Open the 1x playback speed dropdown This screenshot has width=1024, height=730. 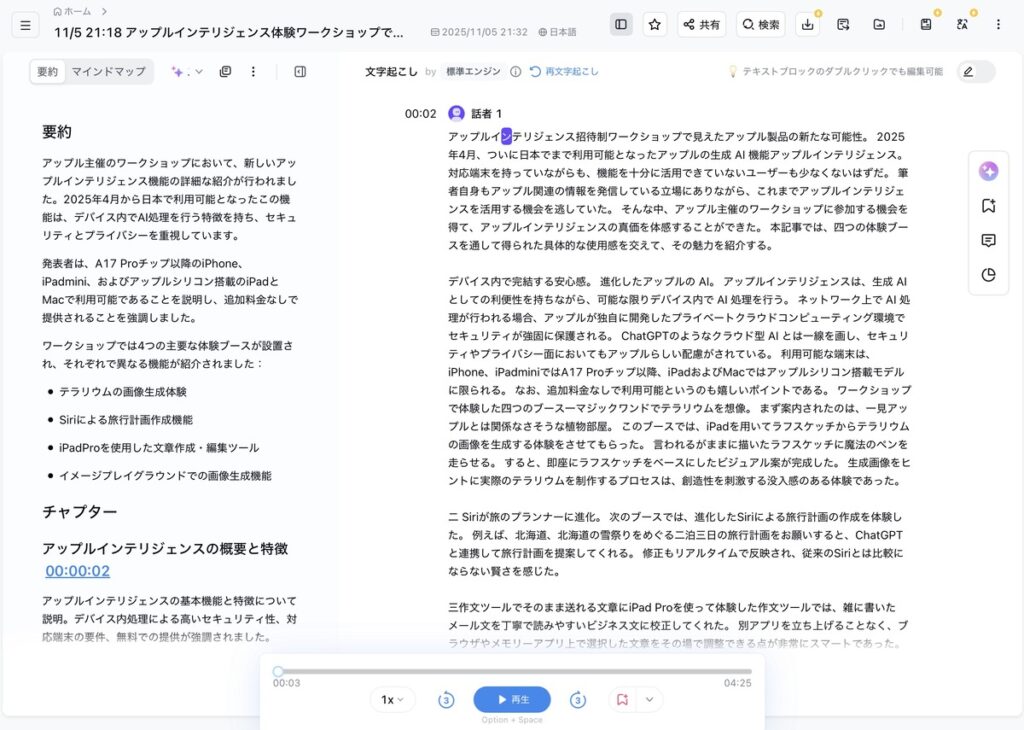coord(392,700)
